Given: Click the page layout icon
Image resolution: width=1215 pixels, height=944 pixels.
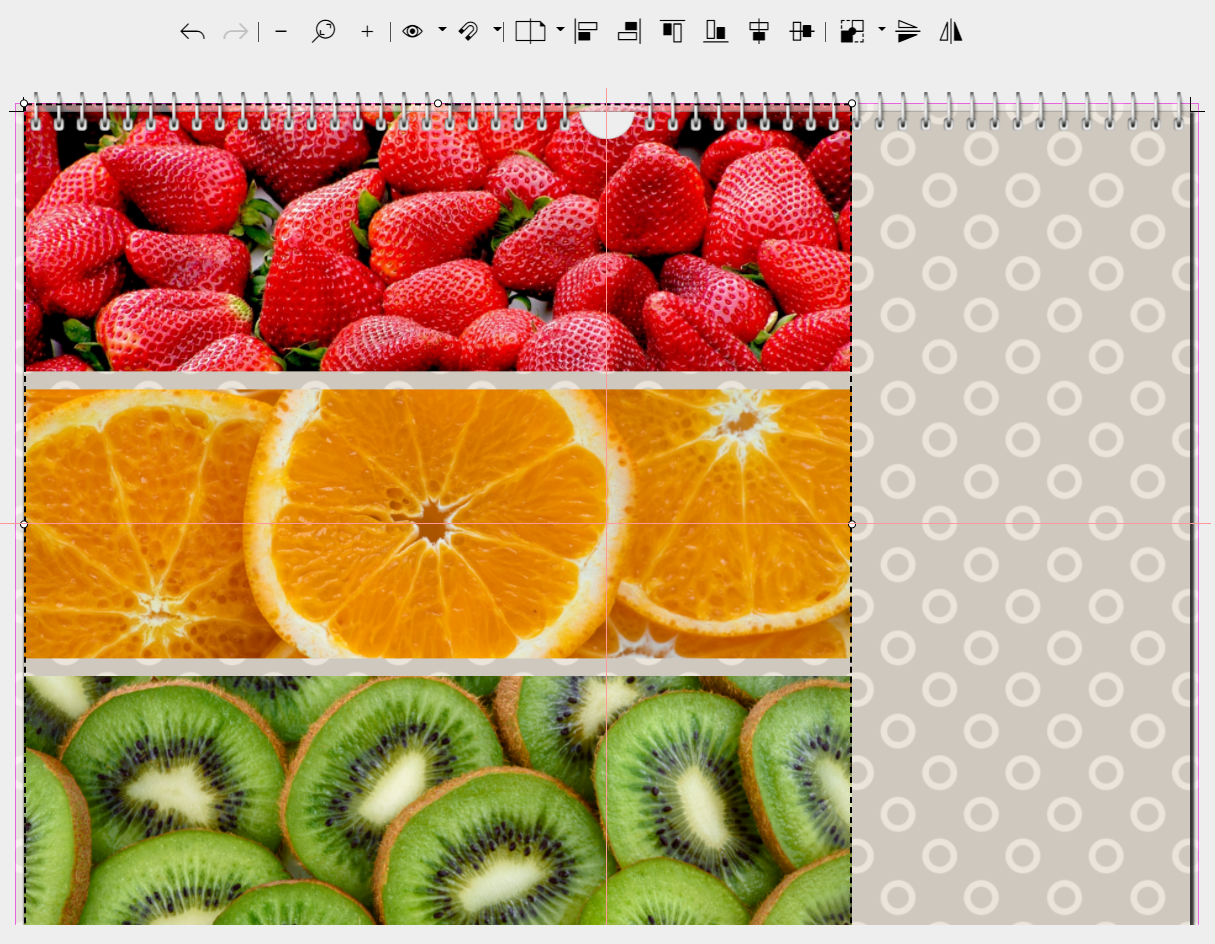Looking at the screenshot, I should pos(530,32).
